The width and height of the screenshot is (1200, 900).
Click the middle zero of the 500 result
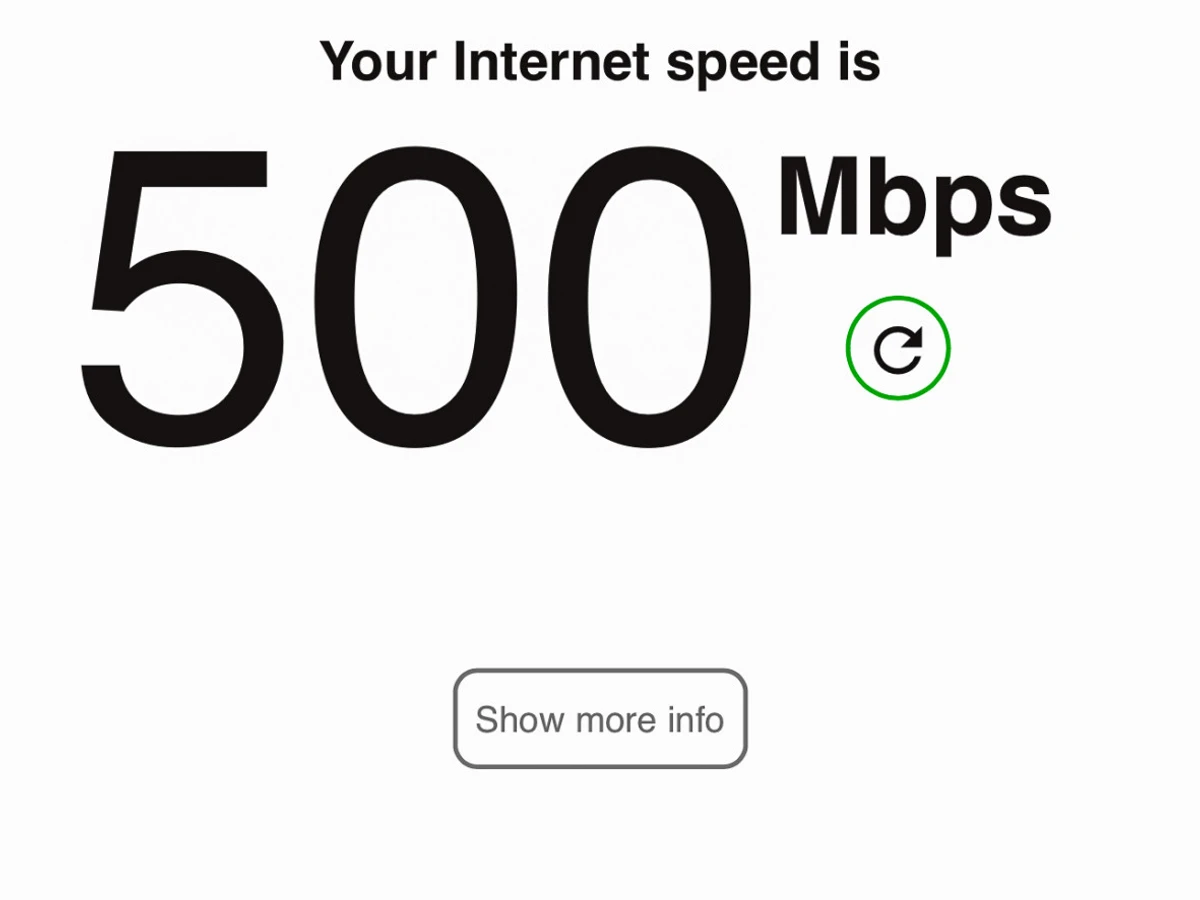tap(416, 296)
